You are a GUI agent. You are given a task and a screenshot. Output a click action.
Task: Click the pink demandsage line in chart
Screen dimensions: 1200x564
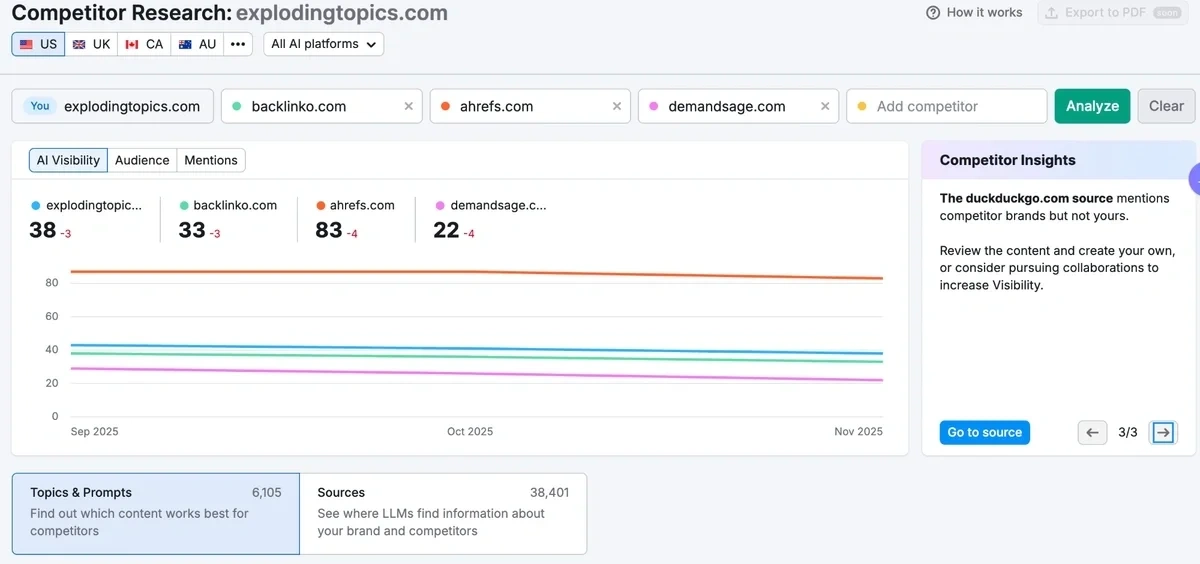476,374
